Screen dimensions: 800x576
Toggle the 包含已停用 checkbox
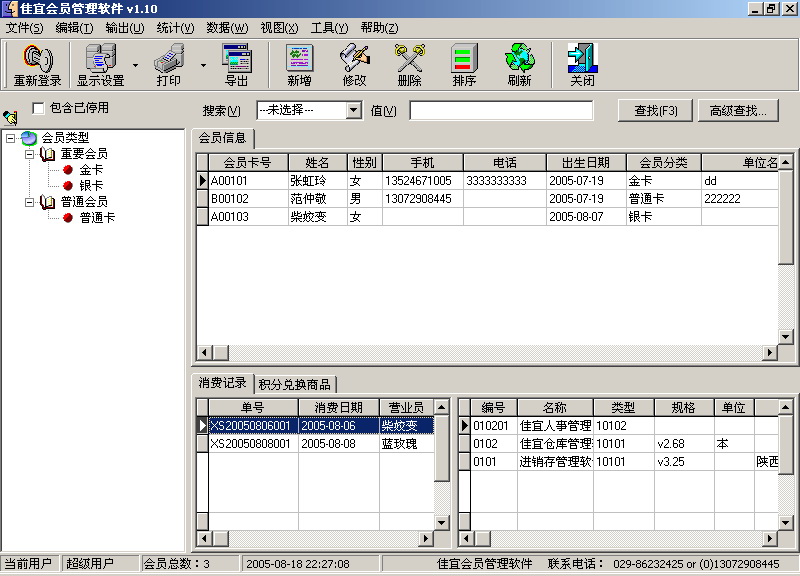38,108
